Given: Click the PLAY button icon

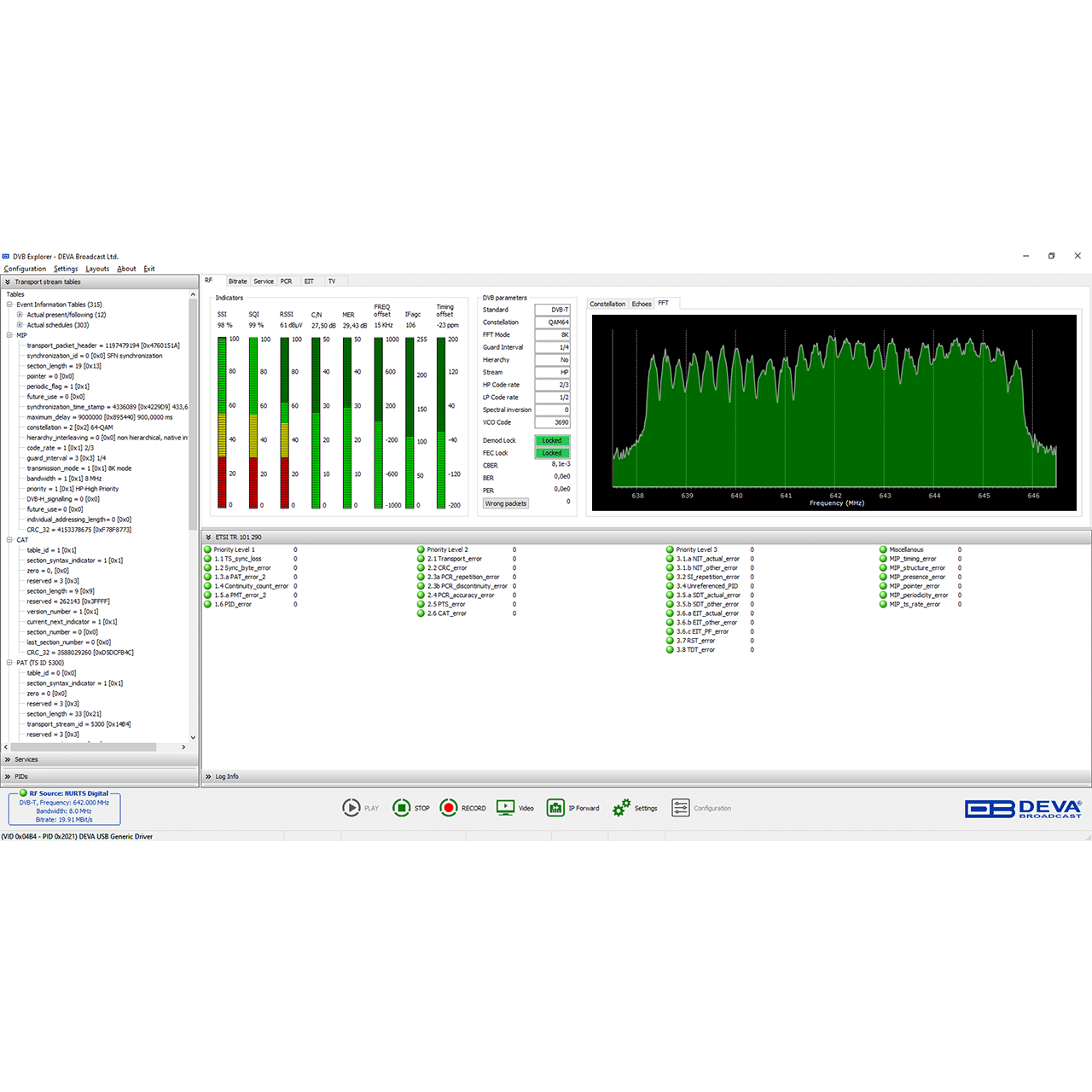Looking at the screenshot, I should 351,807.
